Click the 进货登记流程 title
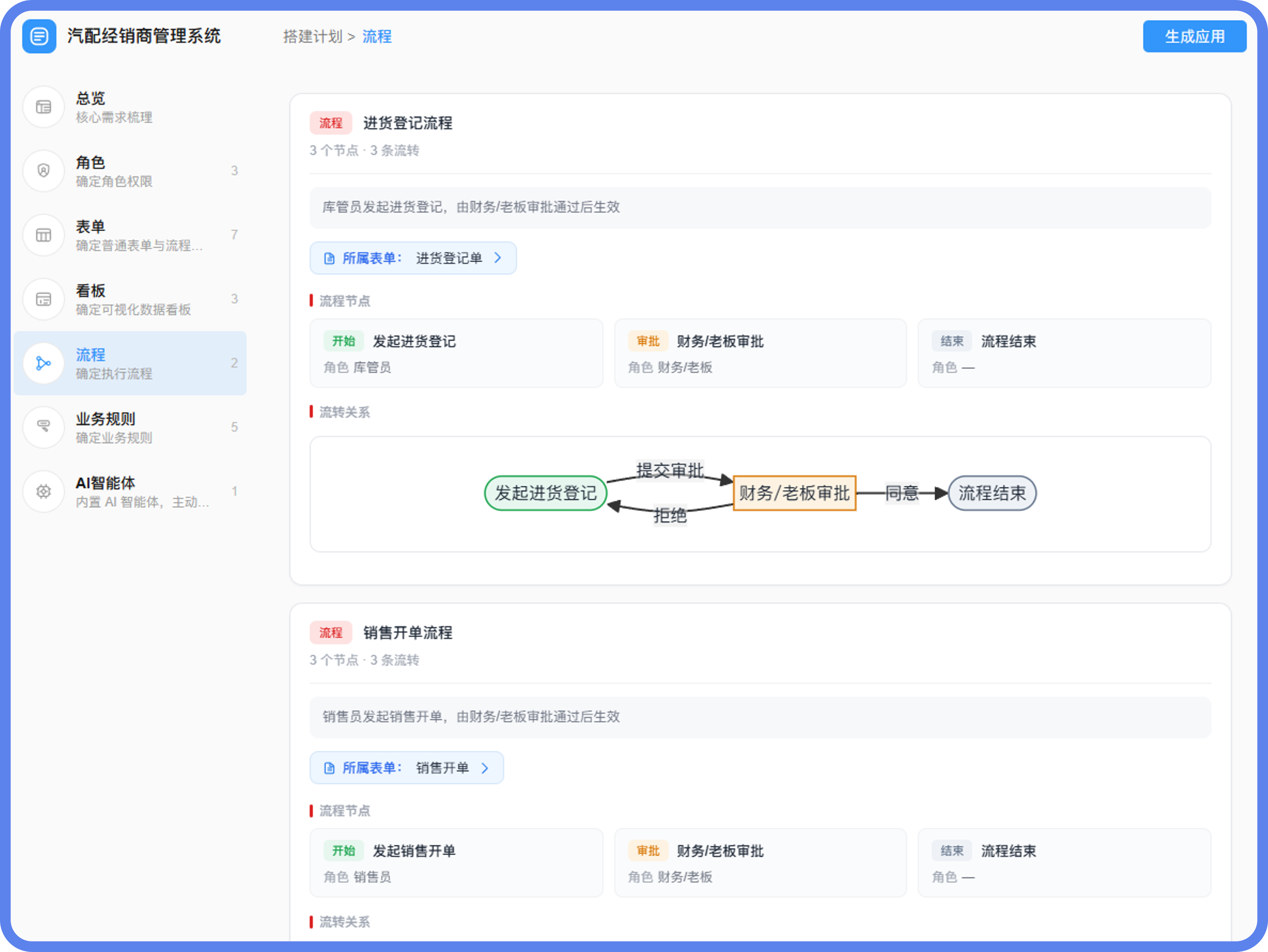This screenshot has width=1268, height=952. pos(408,123)
